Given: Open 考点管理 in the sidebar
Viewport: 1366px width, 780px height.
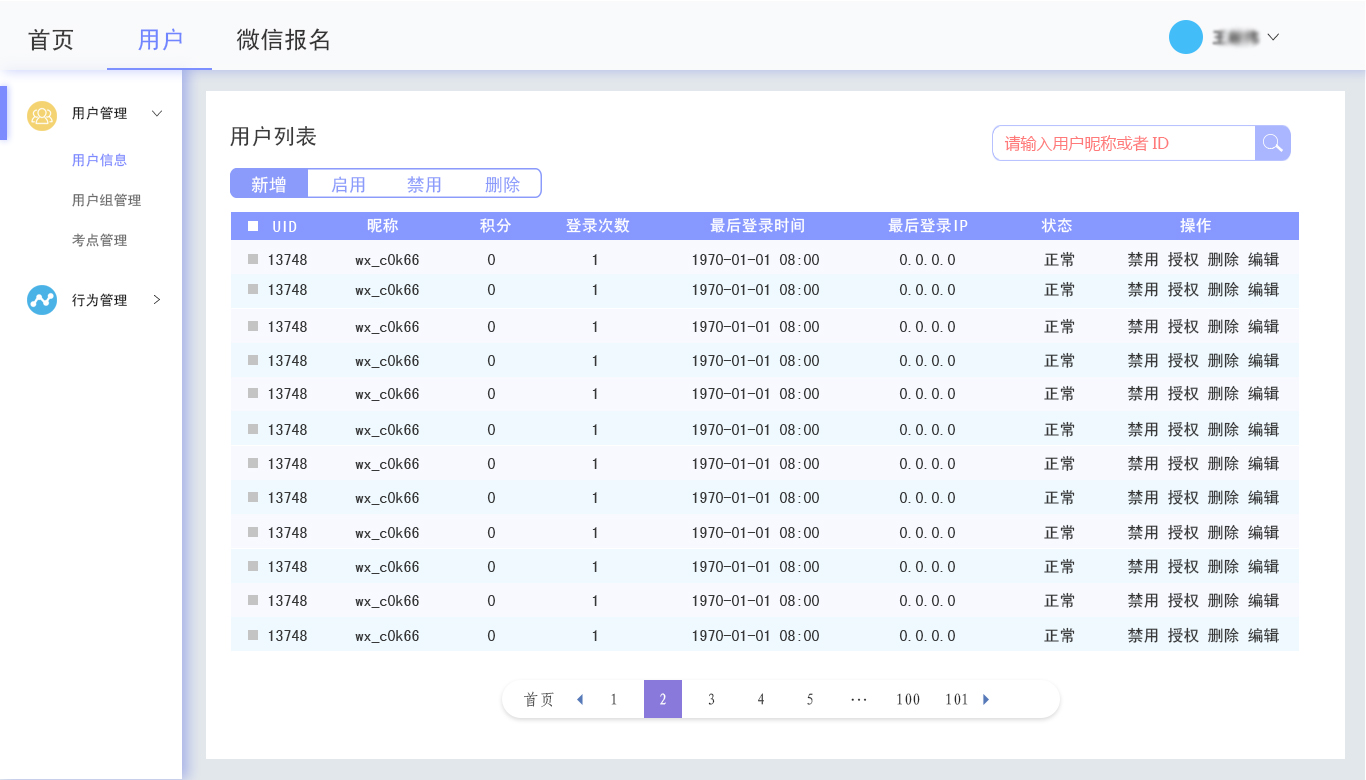Looking at the screenshot, I should (100, 240).
